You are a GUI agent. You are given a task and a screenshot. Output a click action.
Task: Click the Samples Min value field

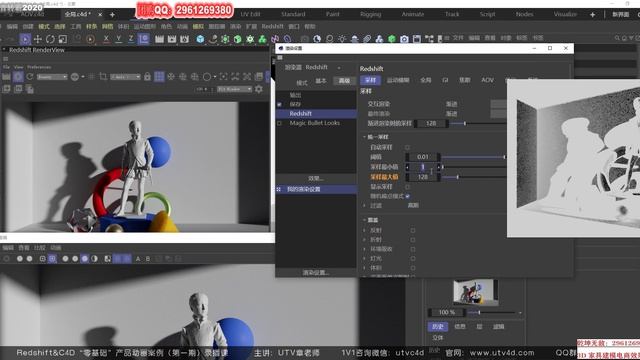click(x=423, y=167)
